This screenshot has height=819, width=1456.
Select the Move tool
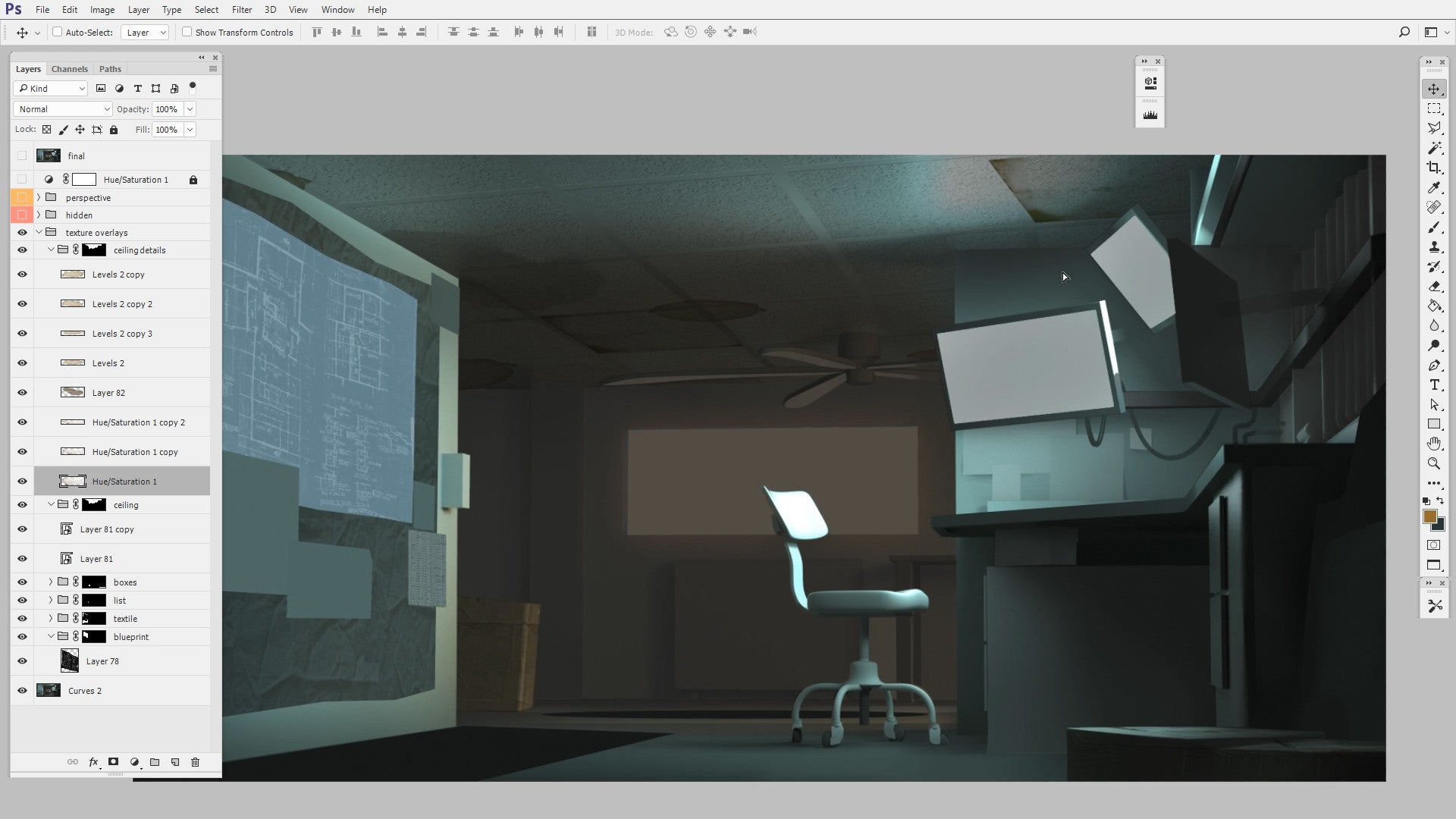coord(1434,88)
